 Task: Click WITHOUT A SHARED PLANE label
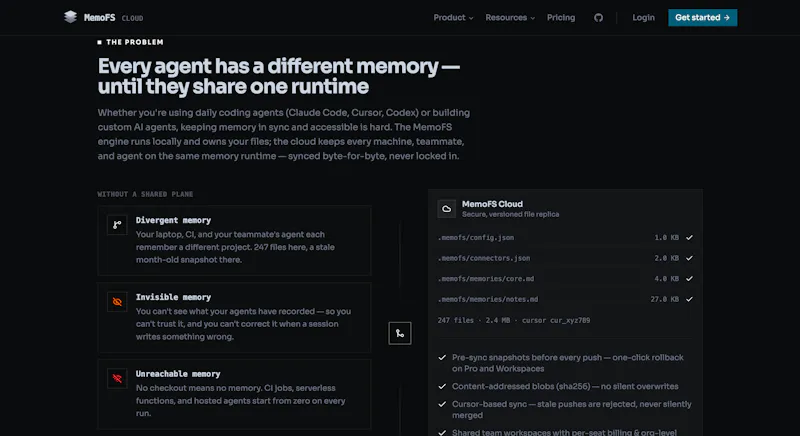tap(145, 194)
